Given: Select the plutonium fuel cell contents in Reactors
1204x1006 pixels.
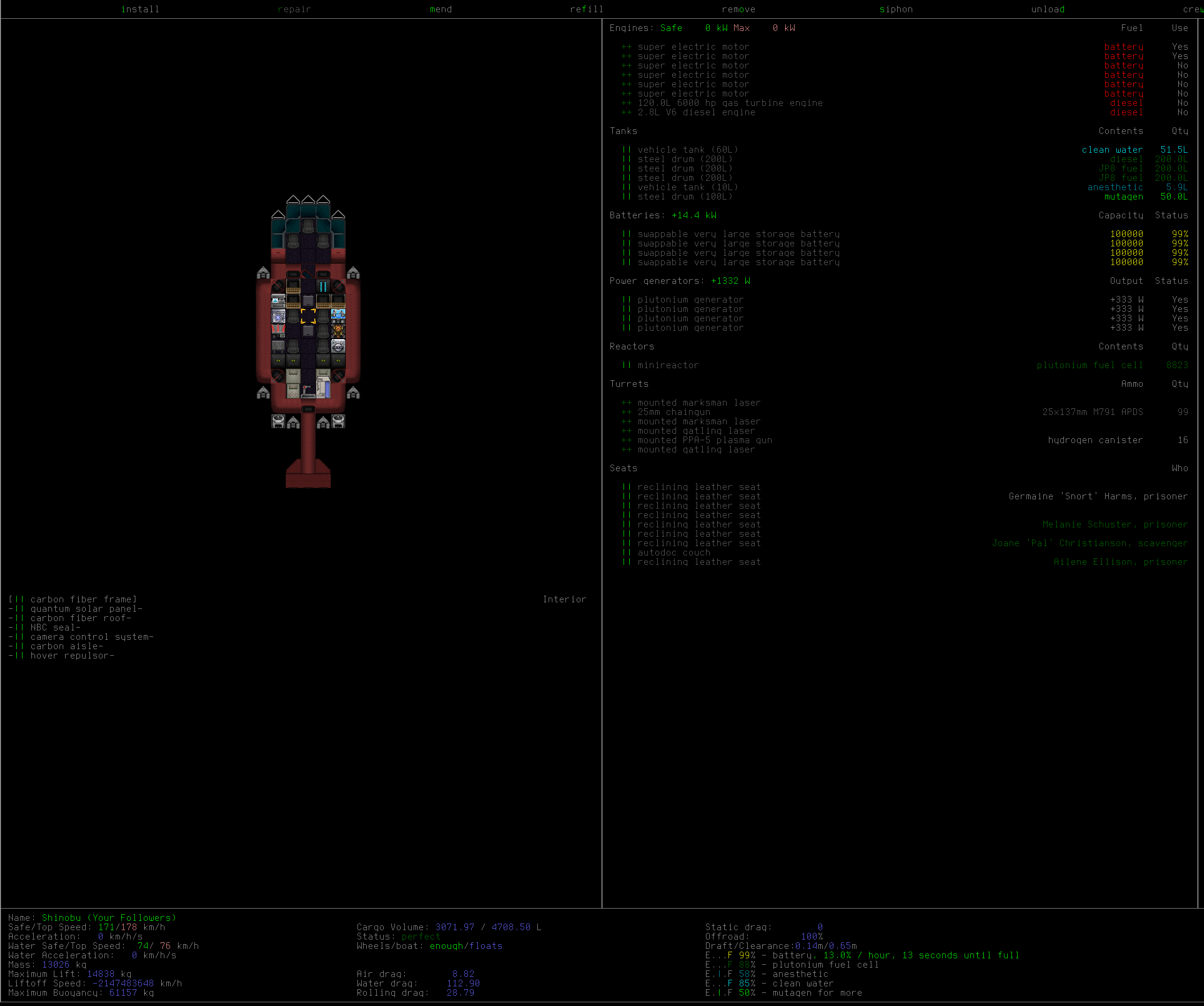Looking at the screenshot, I should [1090, 365].
